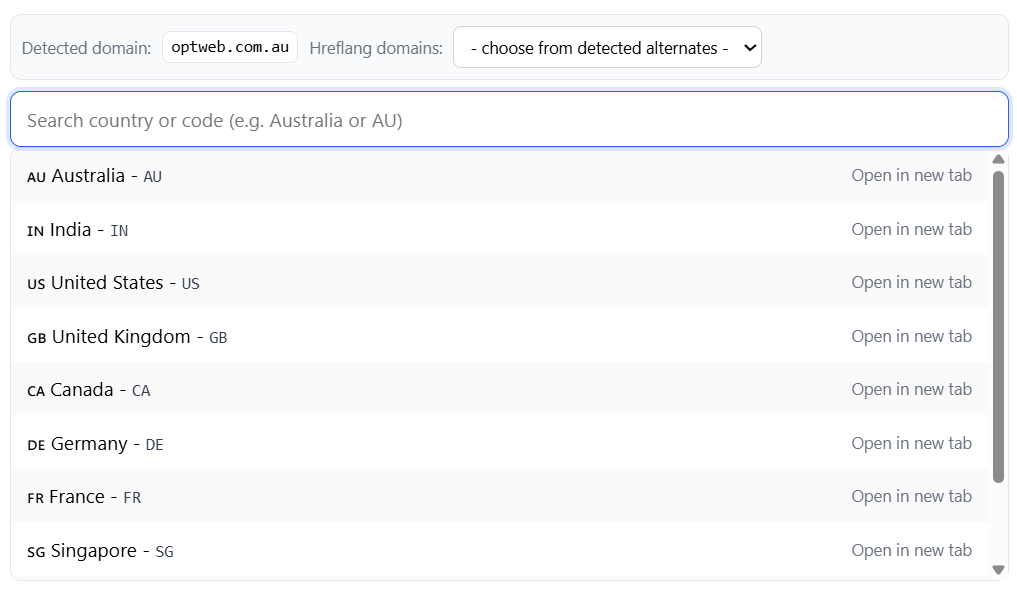Click the FR country code badge for France

point(33,498)
